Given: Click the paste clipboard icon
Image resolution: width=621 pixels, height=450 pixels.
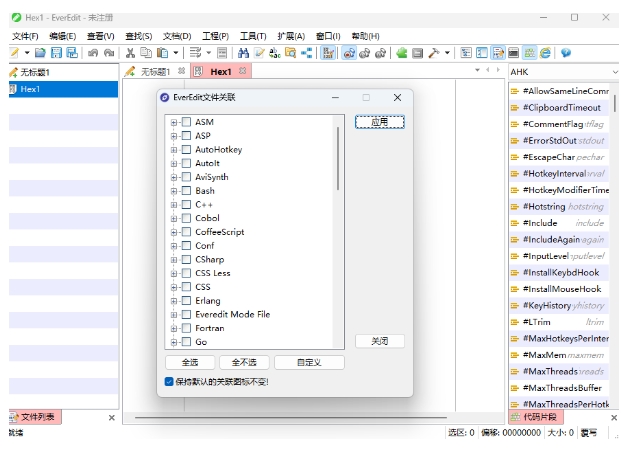Looking at the screenshot, I should pos(162,53).
